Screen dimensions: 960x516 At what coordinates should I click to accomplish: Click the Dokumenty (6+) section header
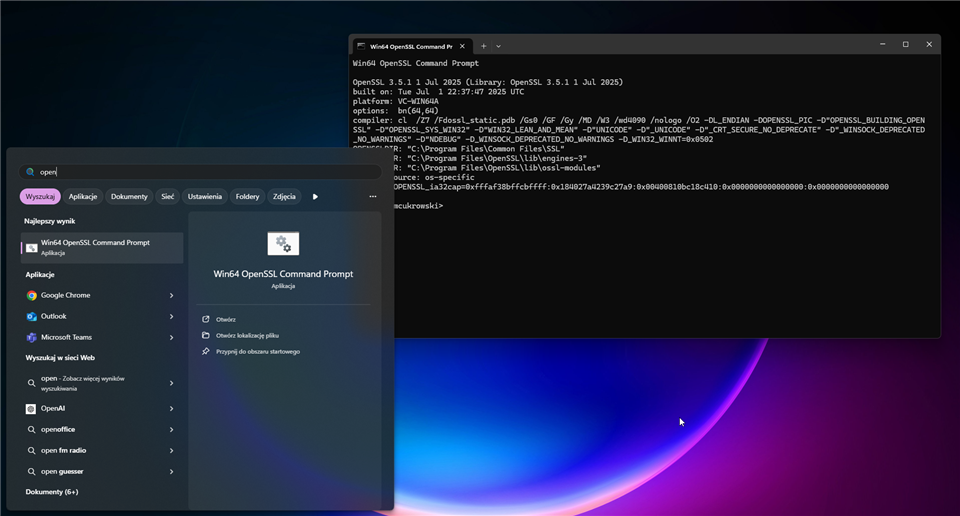tap(52, 492)
